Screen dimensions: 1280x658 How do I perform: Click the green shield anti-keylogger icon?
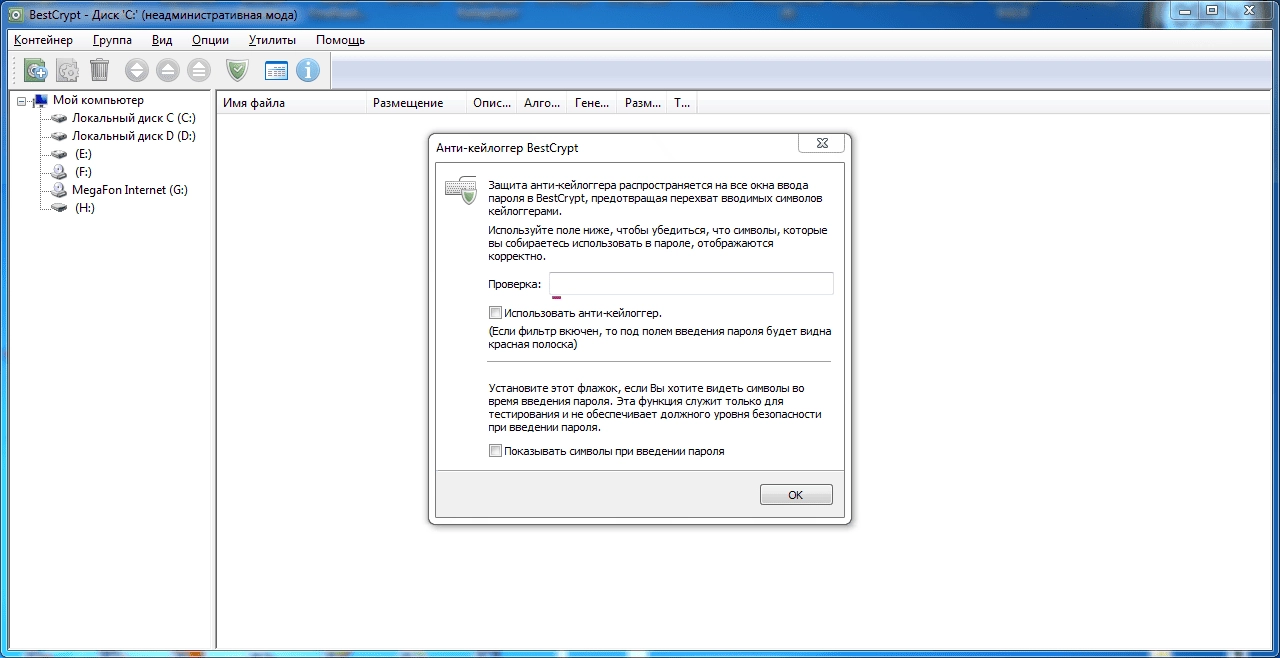tap(237, 70)
